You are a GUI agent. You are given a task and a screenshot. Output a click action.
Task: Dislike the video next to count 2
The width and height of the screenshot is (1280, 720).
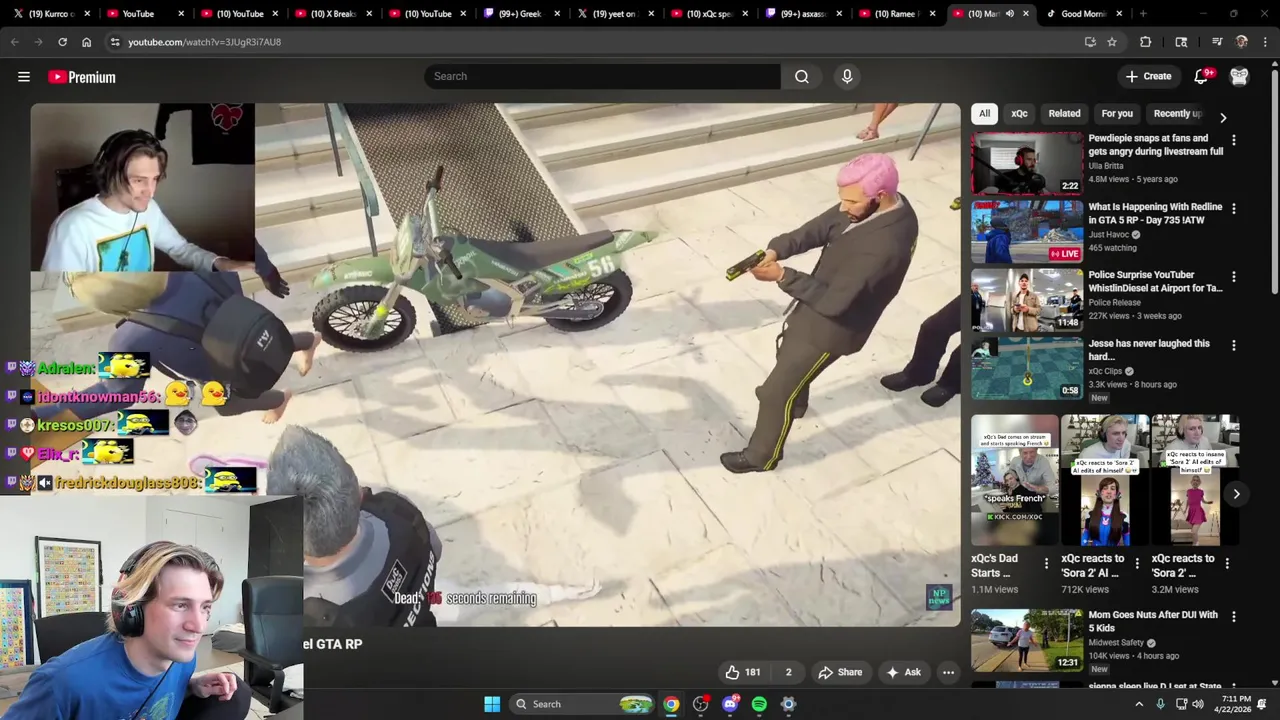click(x=788, y=672)
